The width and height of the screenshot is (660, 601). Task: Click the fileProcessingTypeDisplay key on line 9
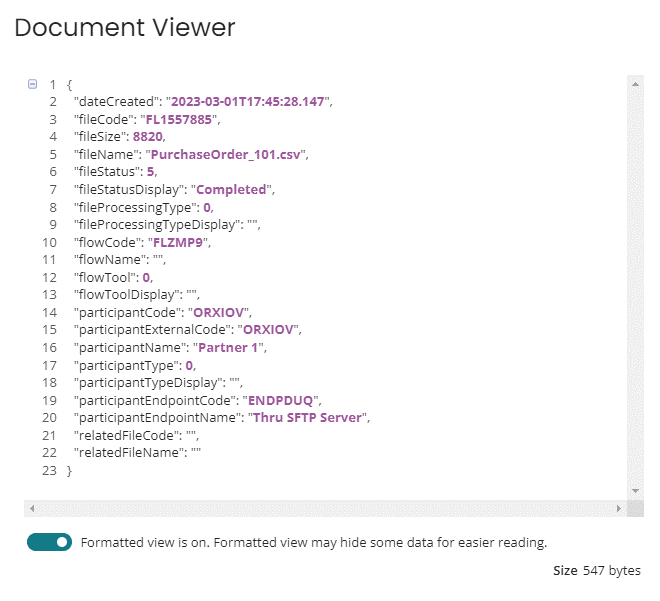(x=157, y=225)
